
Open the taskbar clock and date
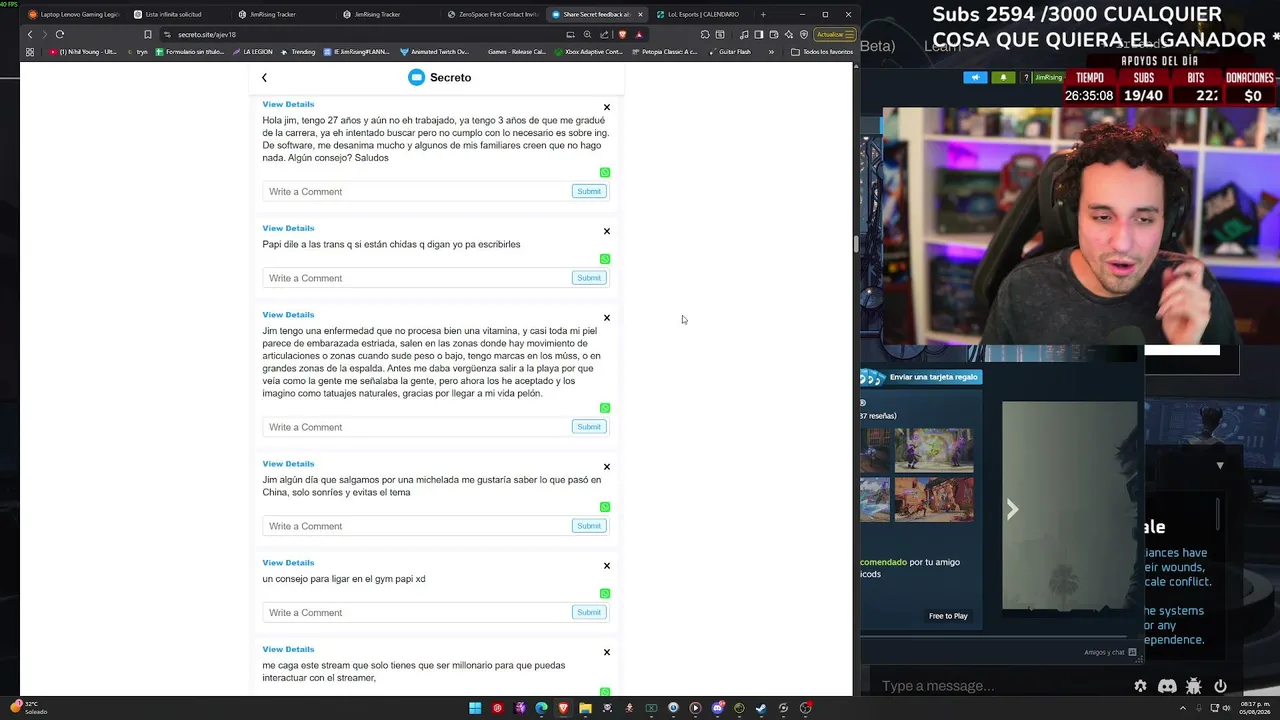point(1254,708)
